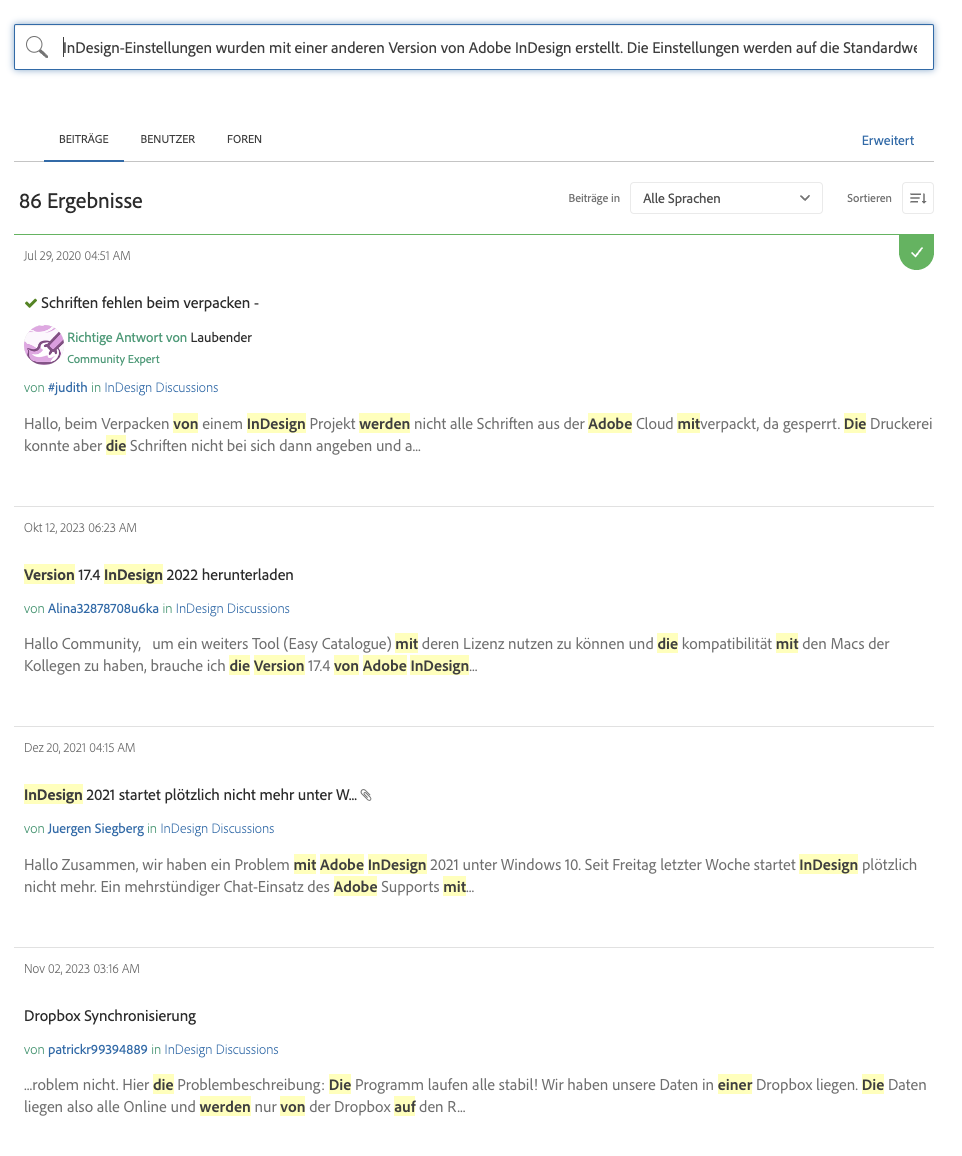Viewport: 962px width, 1156px height.
Task: Click Laubender's profile avatar
Action: click(x=43, y=345)
